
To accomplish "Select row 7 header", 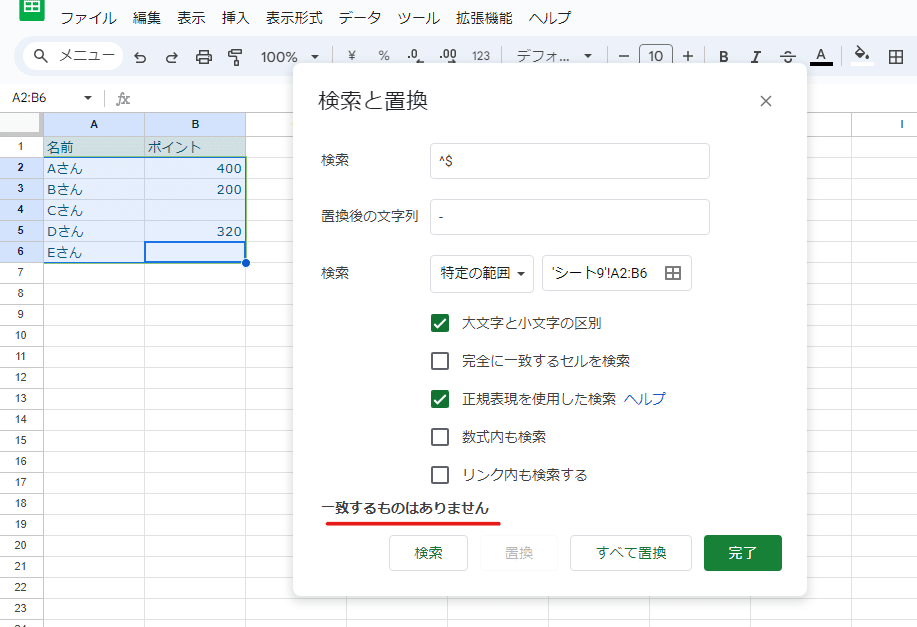I will click(x=21, y=273).
